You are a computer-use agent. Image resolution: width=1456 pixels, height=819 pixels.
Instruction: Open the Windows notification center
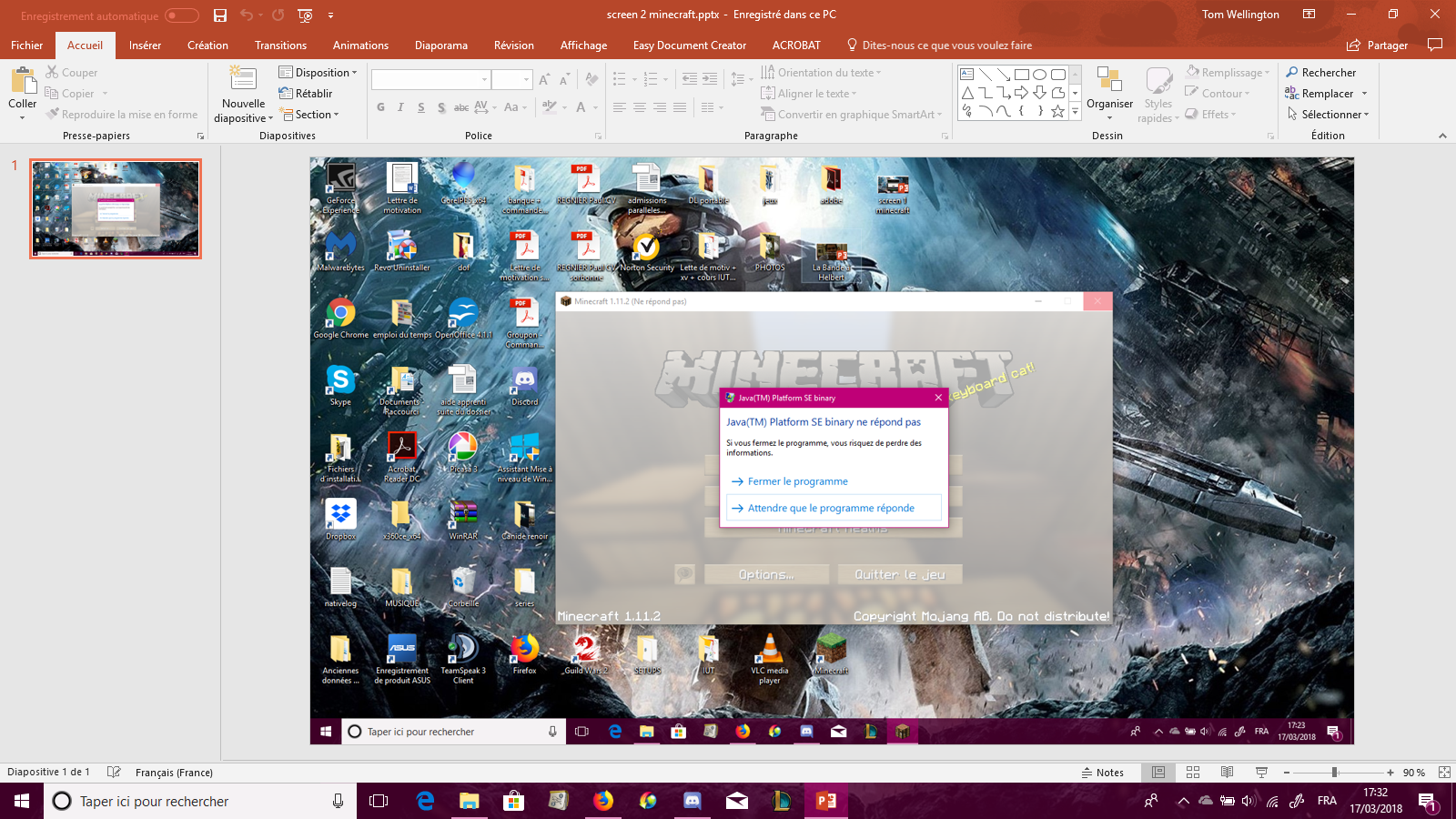(x=1429, y=801)
